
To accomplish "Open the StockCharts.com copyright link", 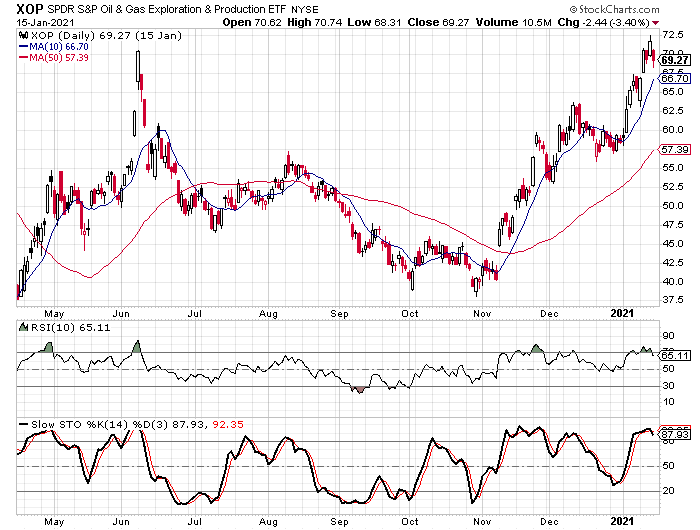I will click(614, 9).
